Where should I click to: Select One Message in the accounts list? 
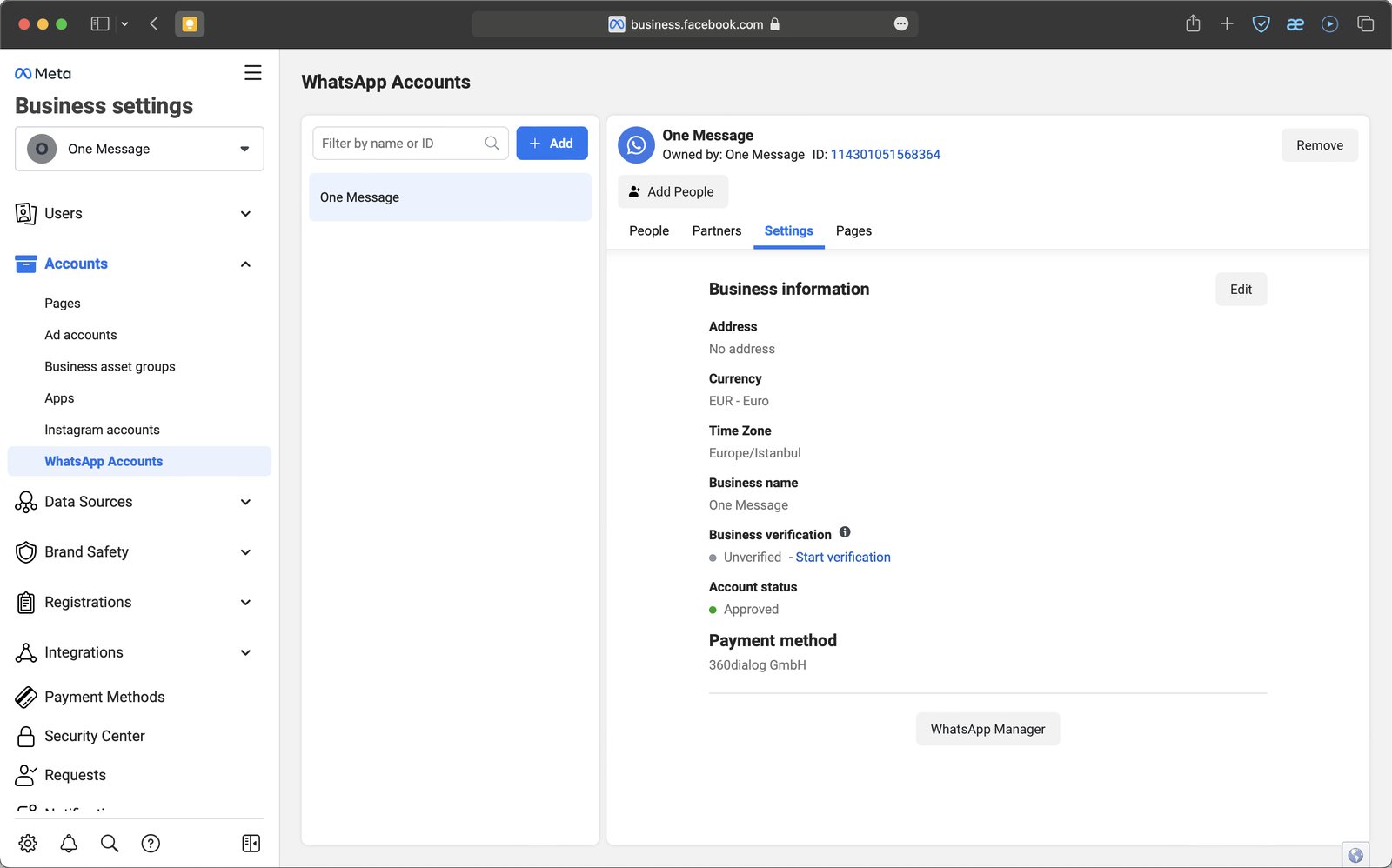tap(450, 197)
